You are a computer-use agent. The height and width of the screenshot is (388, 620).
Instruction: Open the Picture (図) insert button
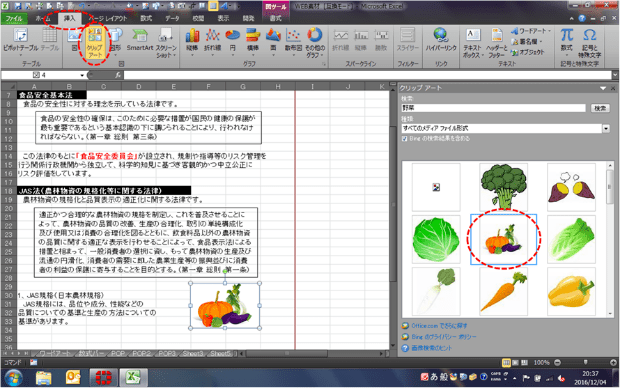[x=74, y=40]
